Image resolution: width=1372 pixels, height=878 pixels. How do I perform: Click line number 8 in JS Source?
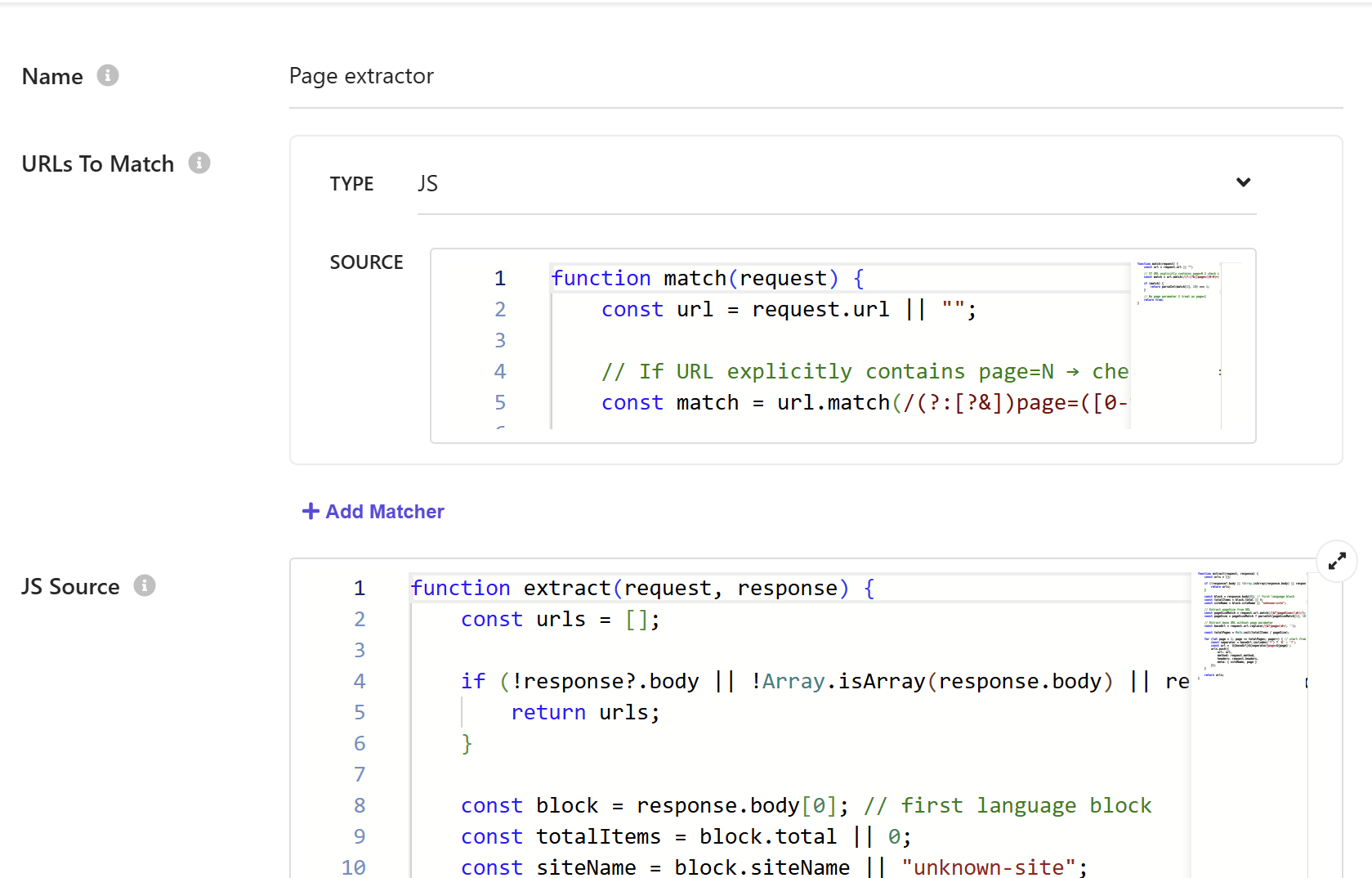click(359, 805)
